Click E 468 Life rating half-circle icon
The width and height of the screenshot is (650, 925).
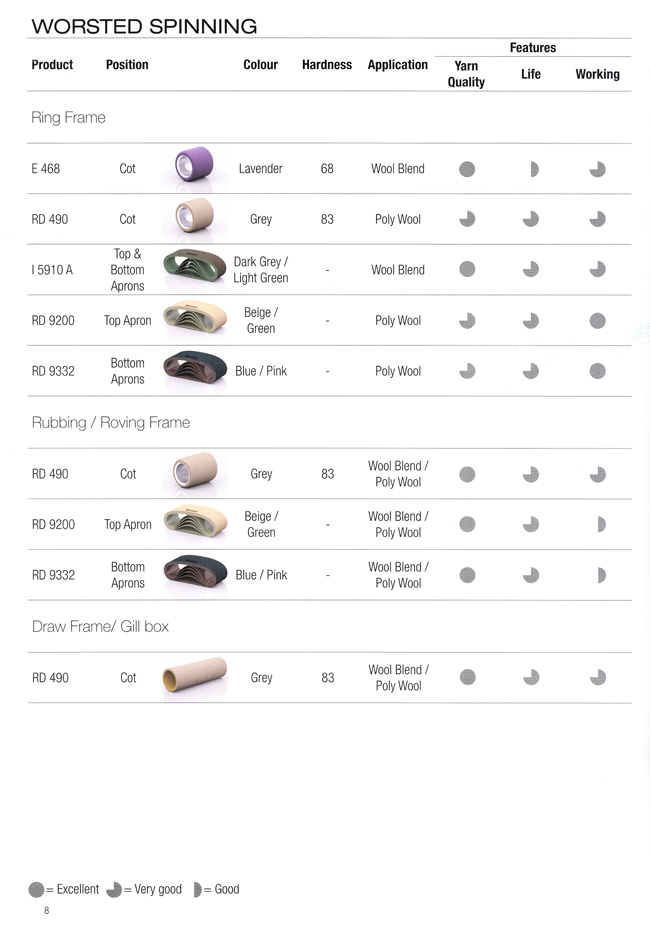(534, 169)
